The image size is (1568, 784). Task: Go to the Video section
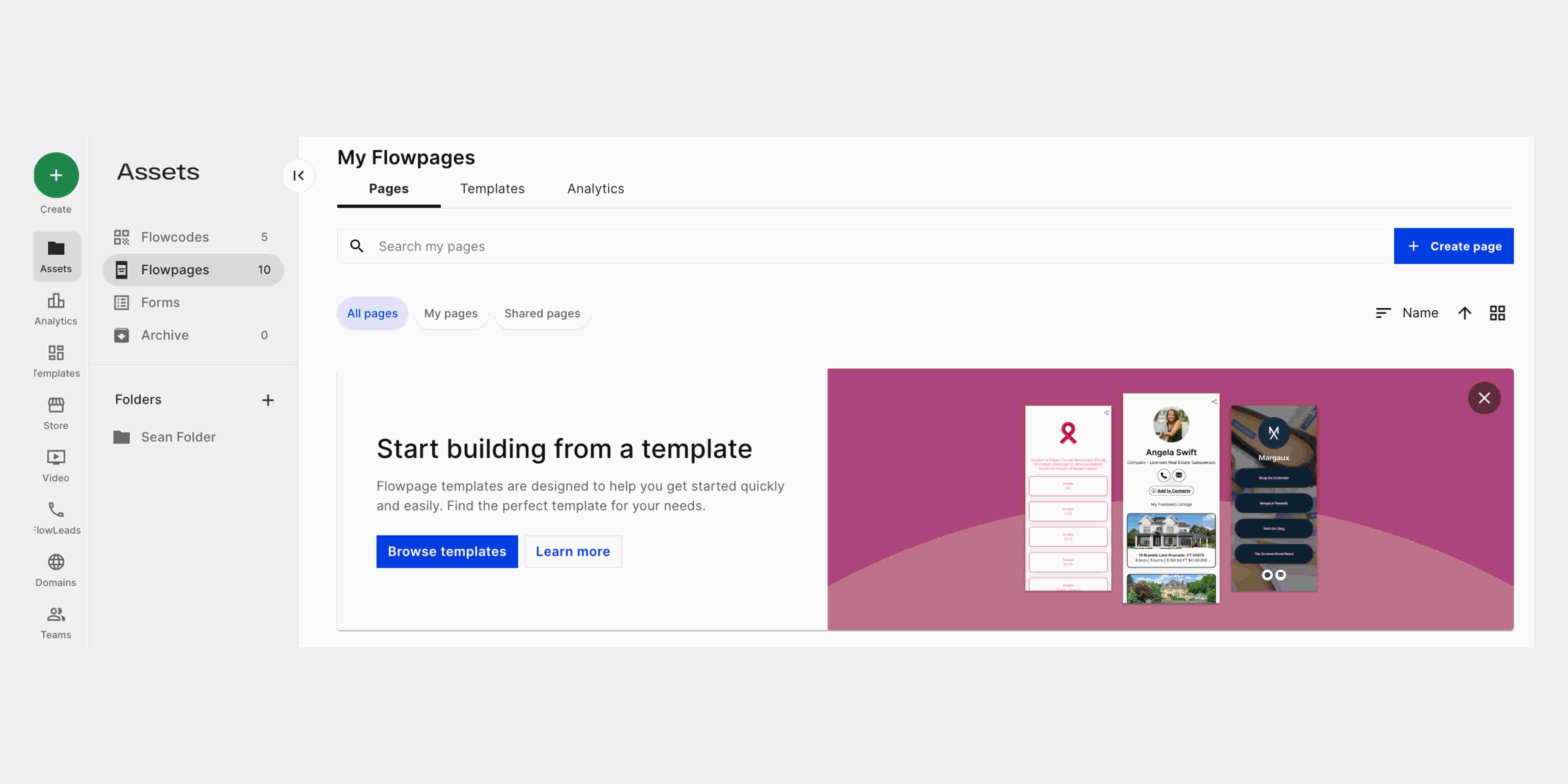coord(56,466)
